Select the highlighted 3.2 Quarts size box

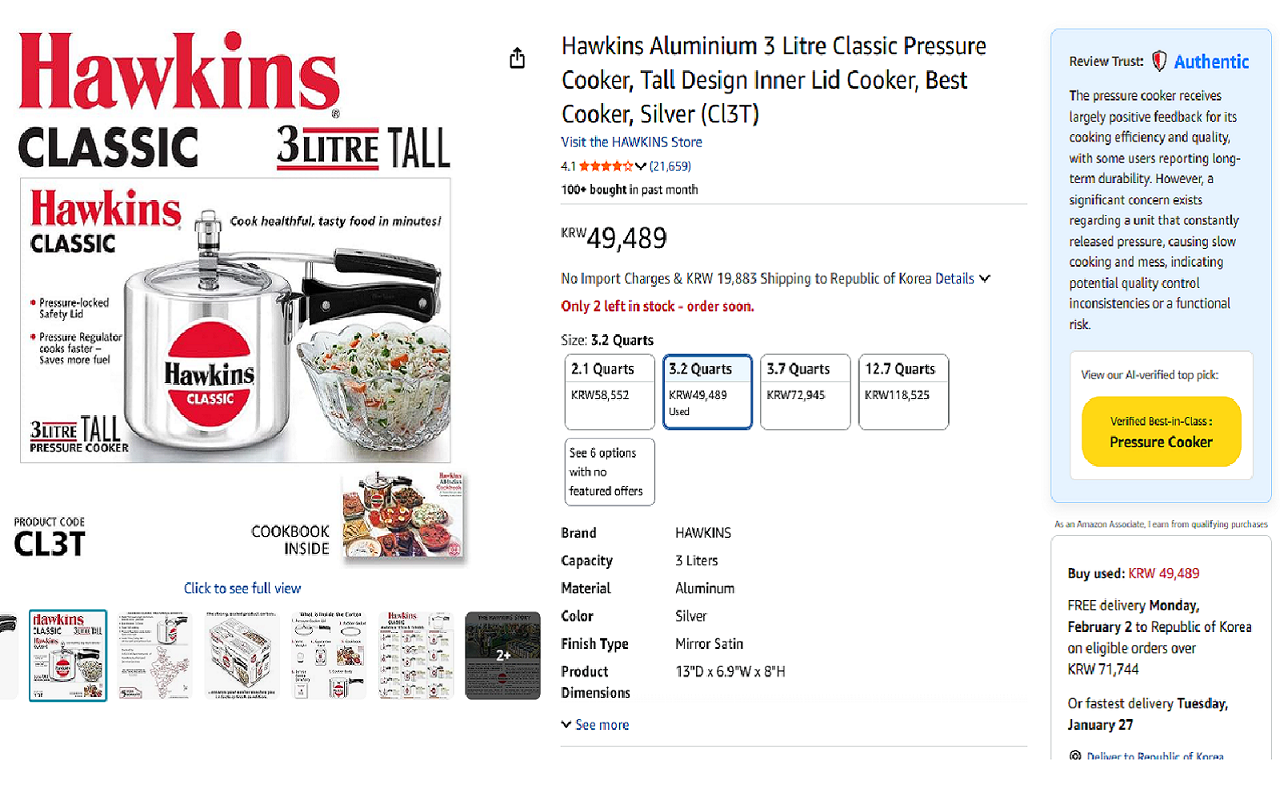(x=707, y=391)
